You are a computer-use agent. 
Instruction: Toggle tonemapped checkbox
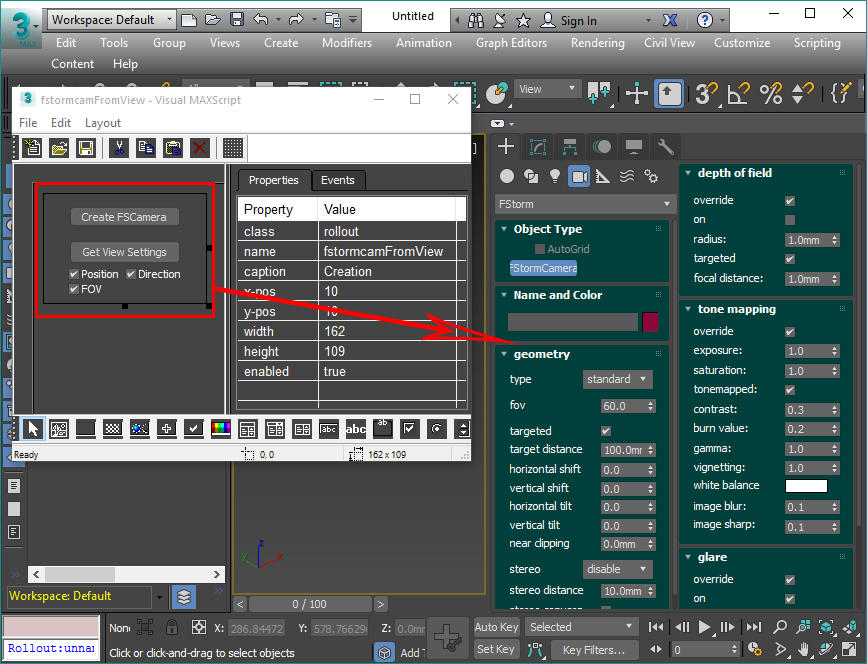790,390
